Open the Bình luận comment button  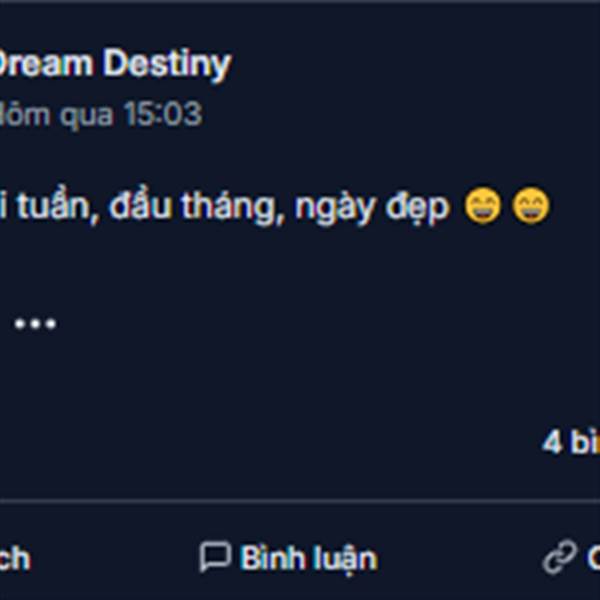[289, 558]
